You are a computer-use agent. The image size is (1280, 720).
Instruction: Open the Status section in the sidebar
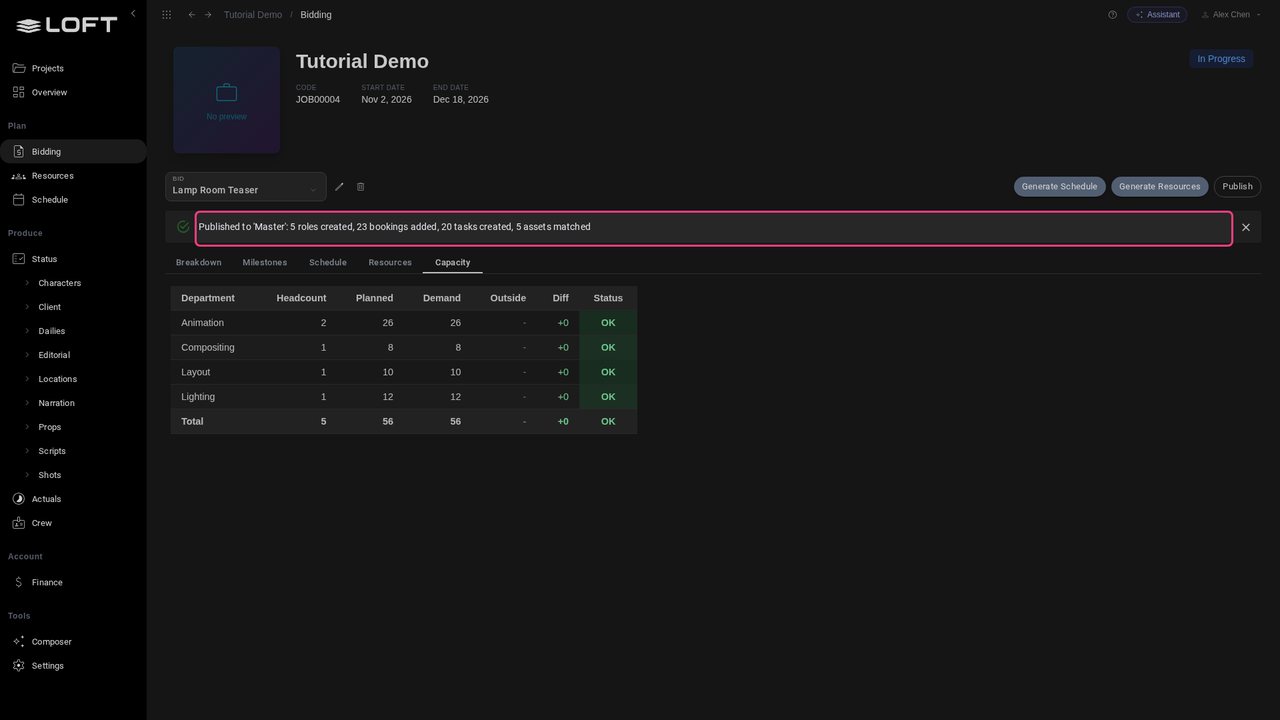[x=73, y=259]
